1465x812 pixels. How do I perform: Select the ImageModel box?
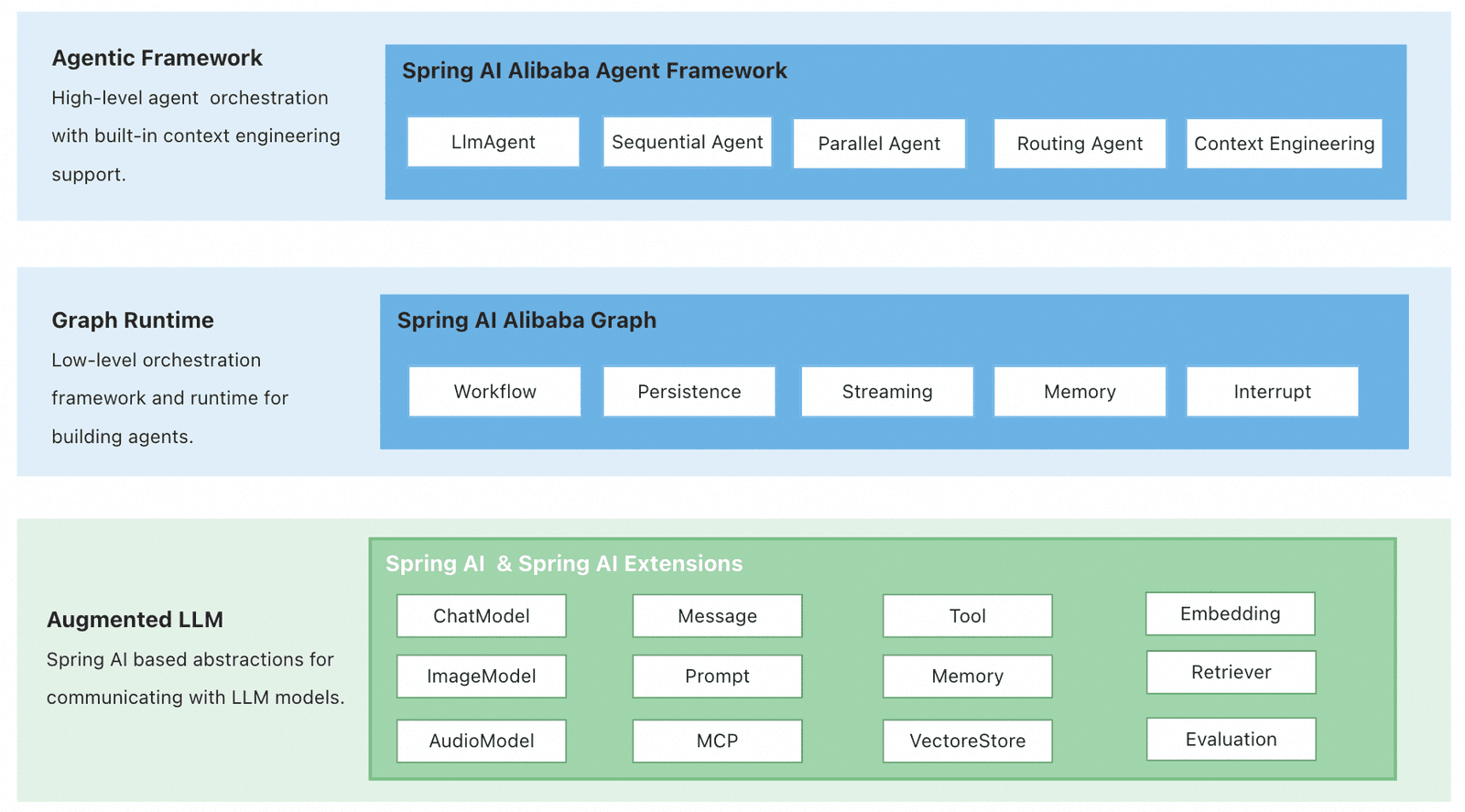[x=482, y=677]
